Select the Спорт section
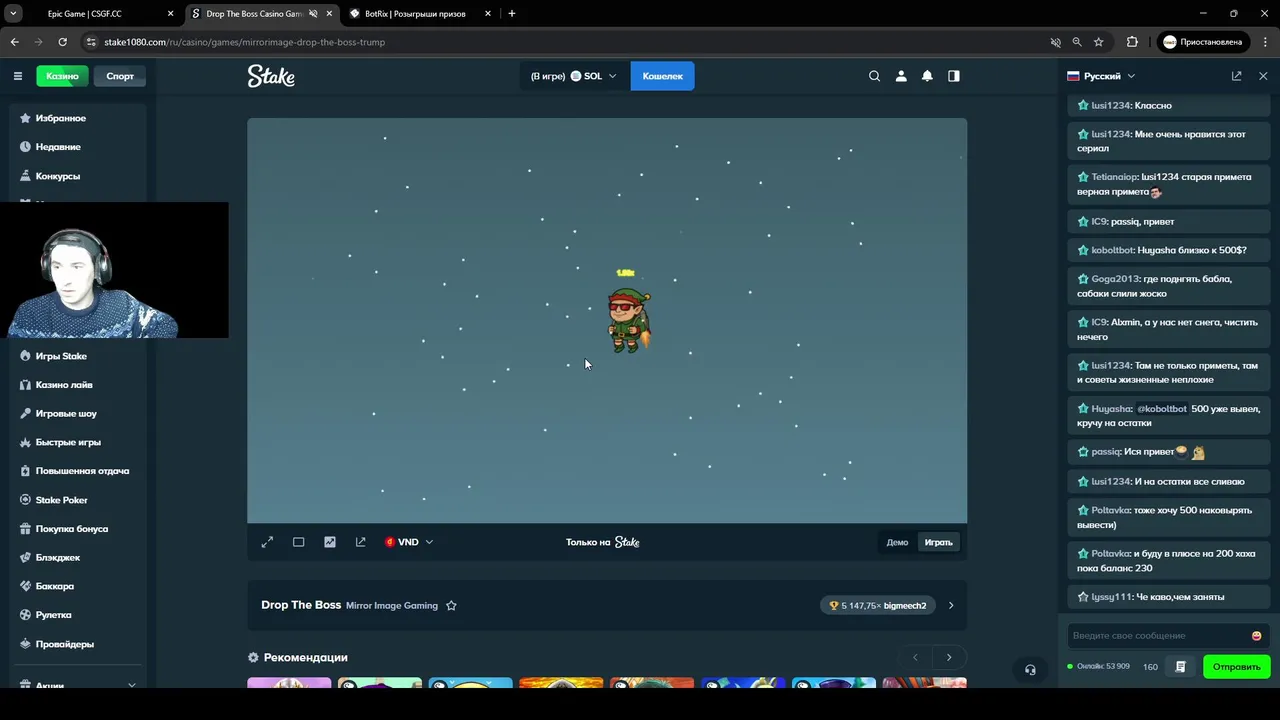 120,76
